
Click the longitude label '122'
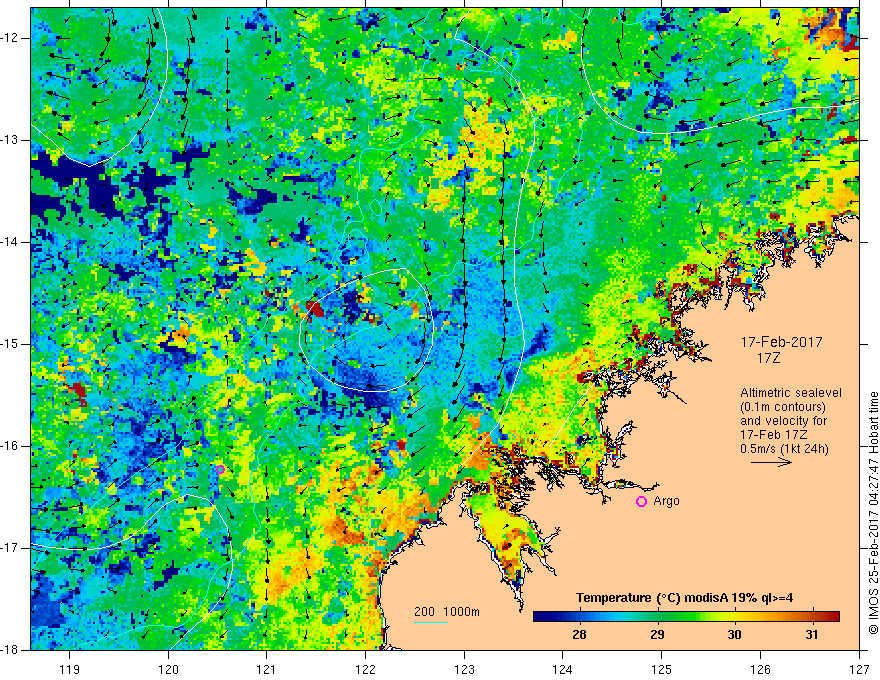pyautogui.click(x=365, y=669)
